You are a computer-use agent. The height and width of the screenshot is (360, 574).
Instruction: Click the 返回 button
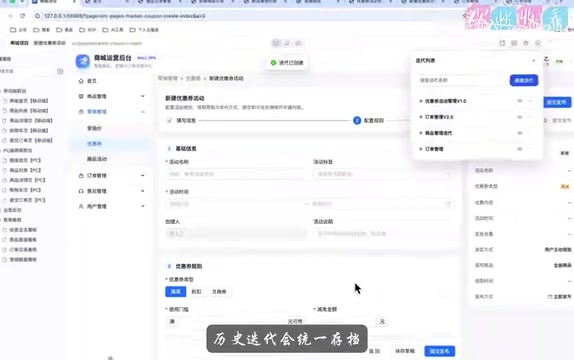click(x=374, y=351)
